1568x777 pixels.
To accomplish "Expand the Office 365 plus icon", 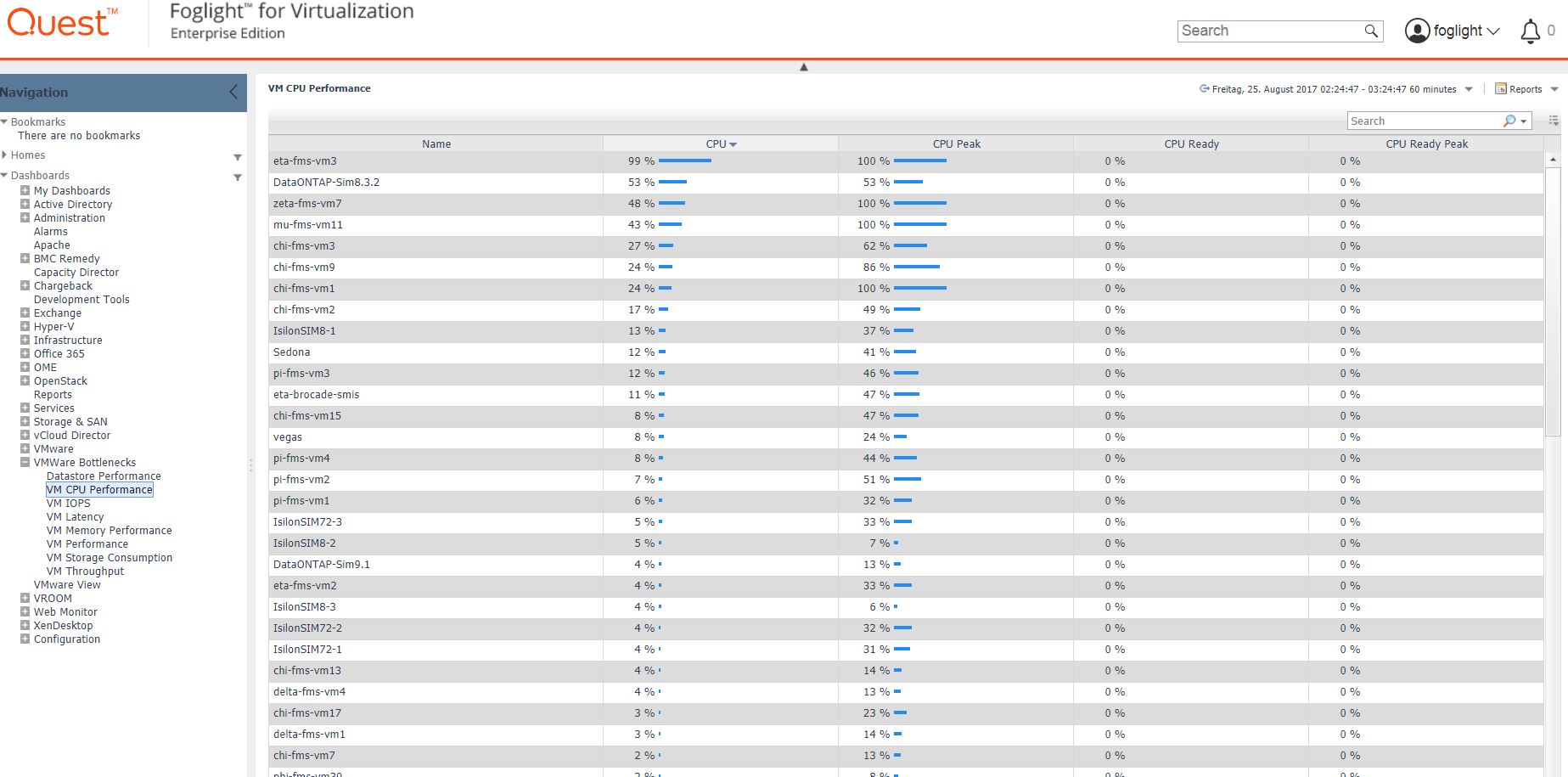I will click(25, 353).
